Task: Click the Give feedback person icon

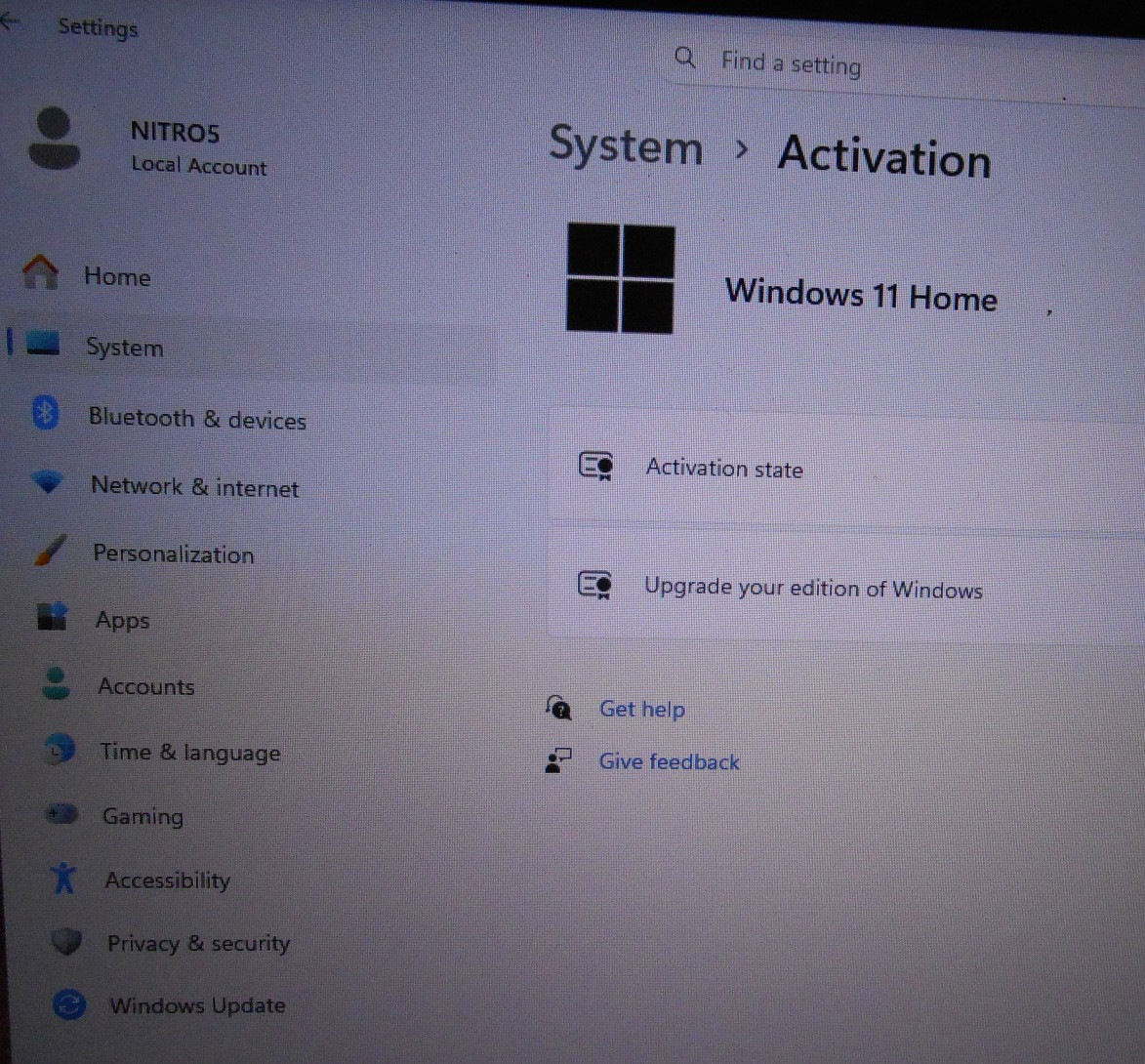Action: (x=558, y=760)
